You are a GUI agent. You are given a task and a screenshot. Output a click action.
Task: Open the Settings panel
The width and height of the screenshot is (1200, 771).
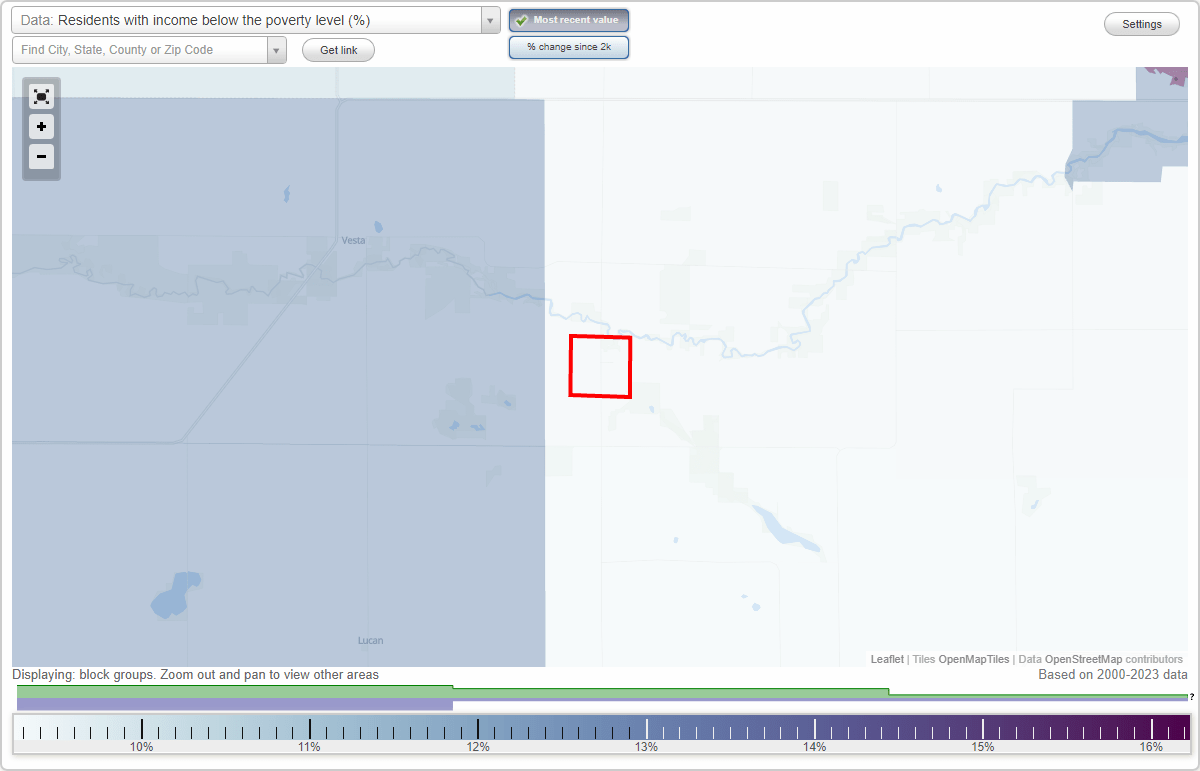point(1141,23)
